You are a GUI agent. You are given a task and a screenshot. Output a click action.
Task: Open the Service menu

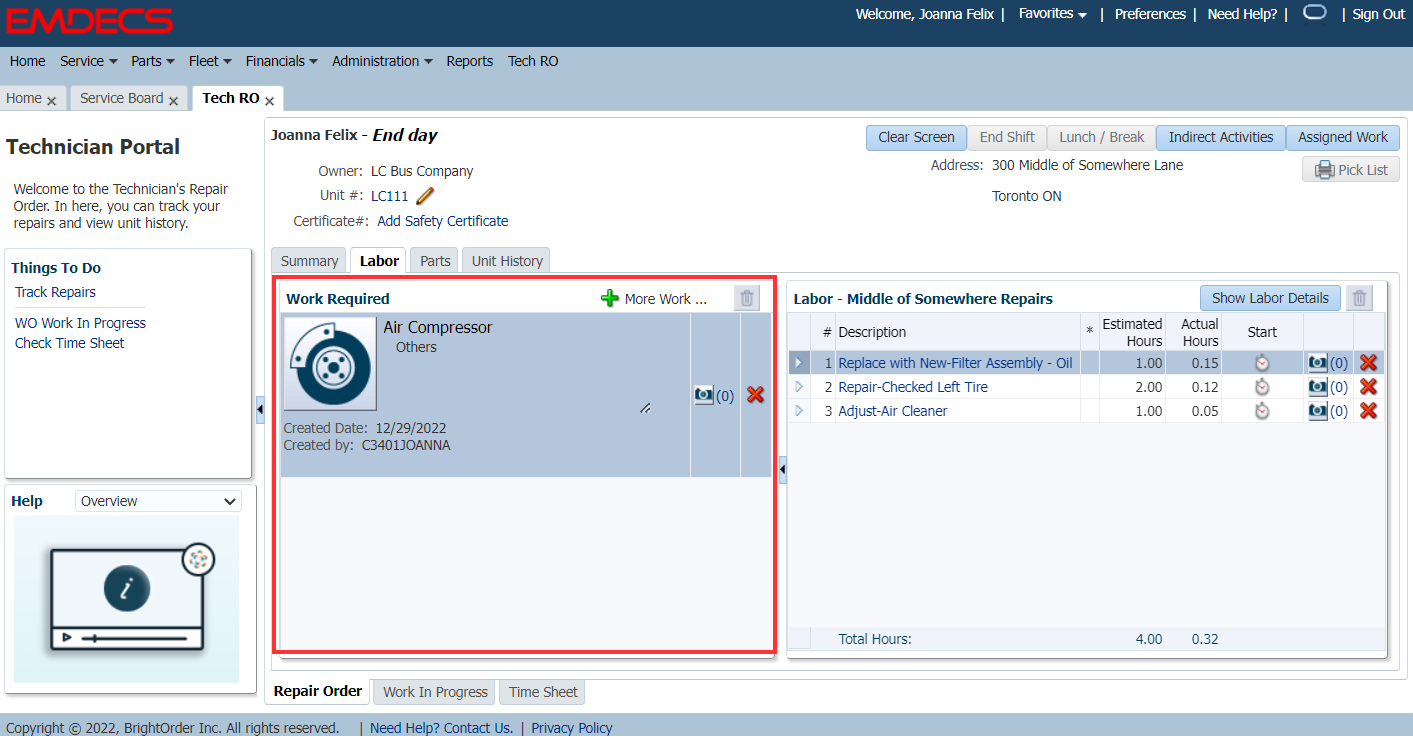coord(88,61)
